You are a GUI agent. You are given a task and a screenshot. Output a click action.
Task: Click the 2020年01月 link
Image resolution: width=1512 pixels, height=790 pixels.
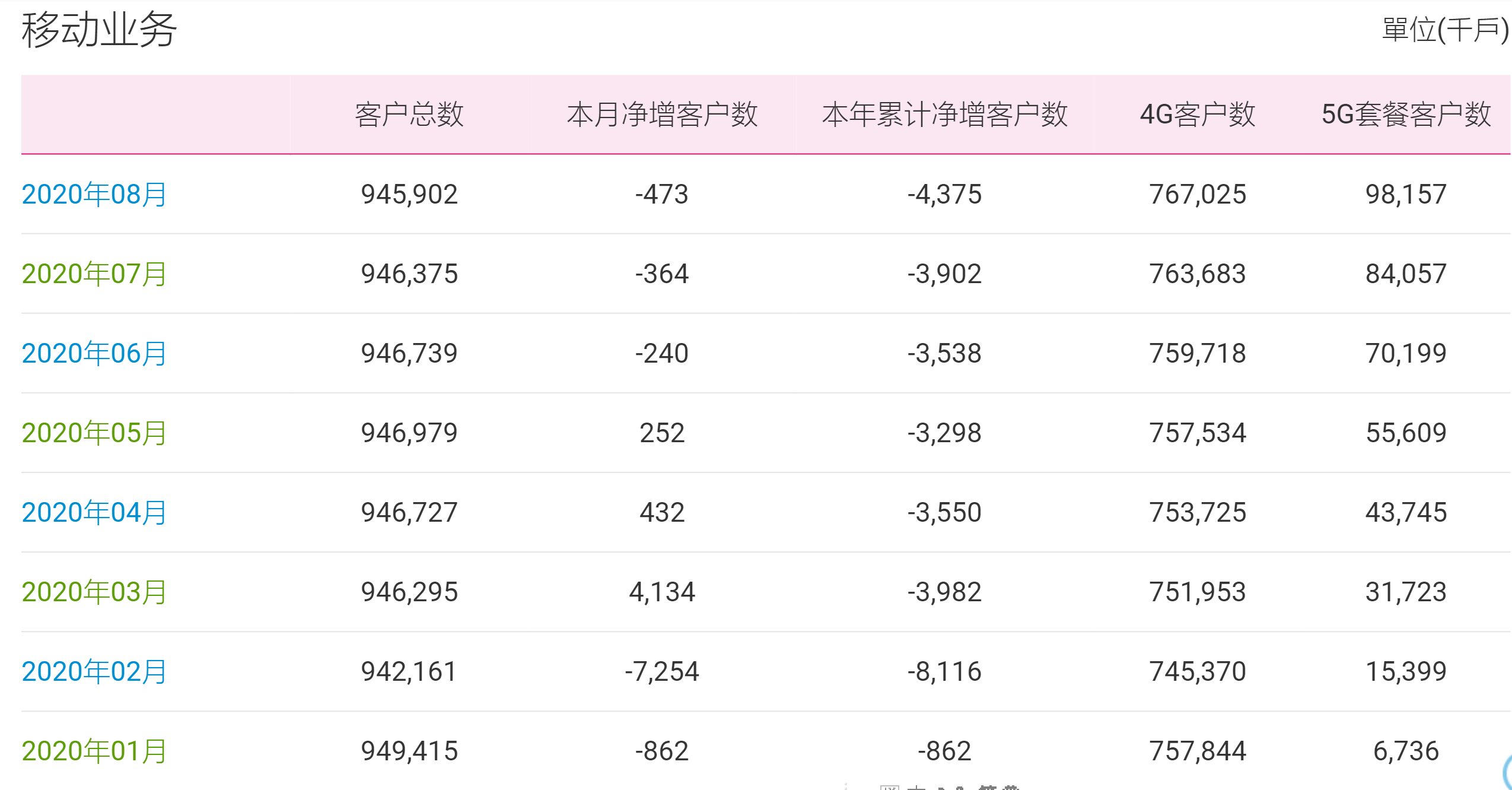click(94, 751)
